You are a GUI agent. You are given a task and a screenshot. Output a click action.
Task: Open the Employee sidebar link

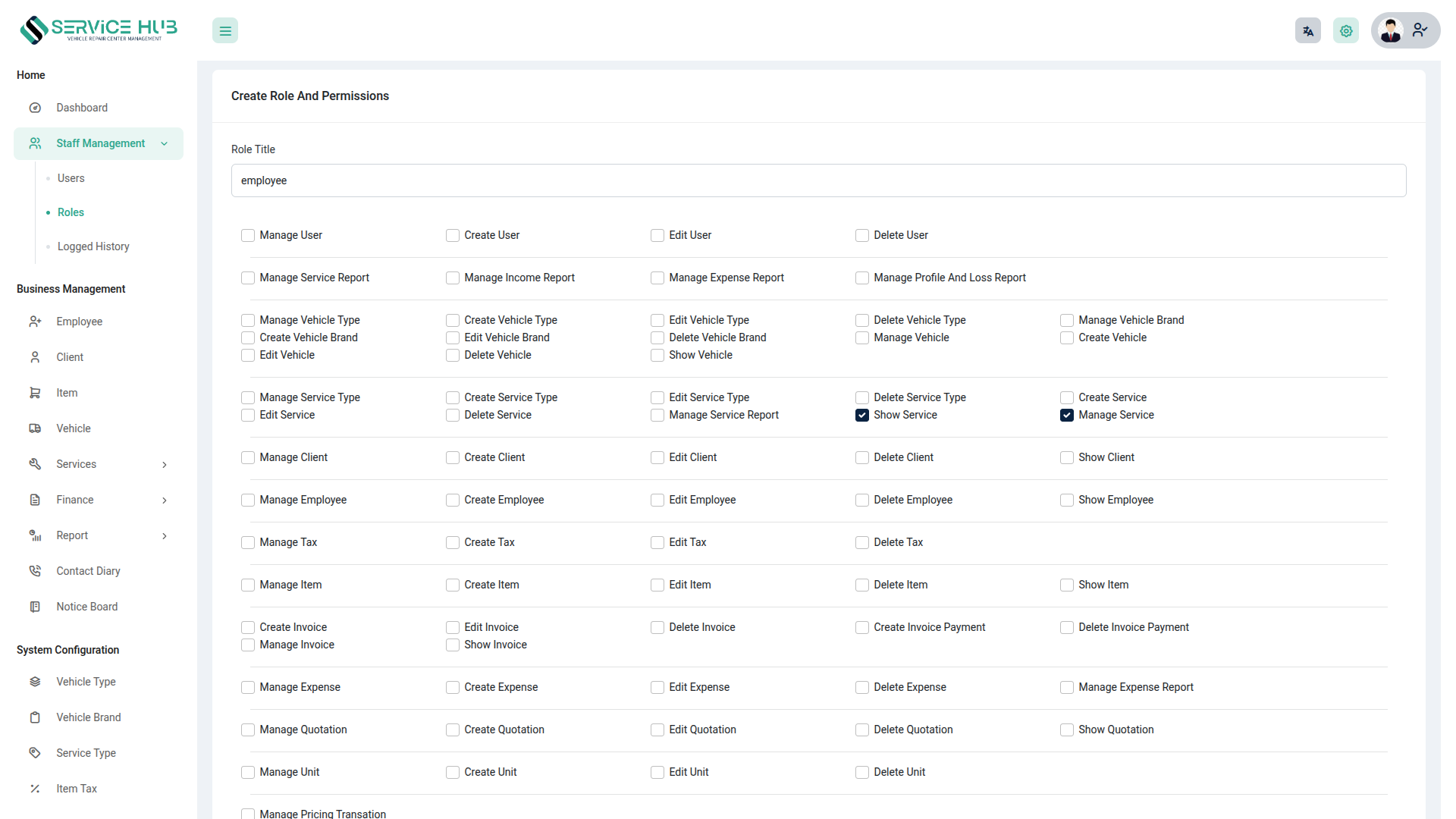click(79, 322)
